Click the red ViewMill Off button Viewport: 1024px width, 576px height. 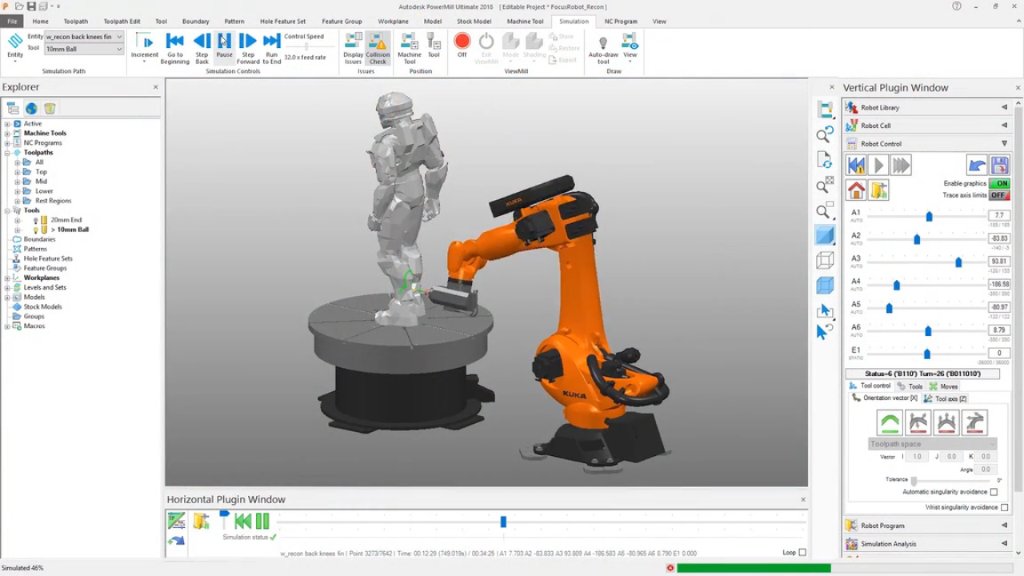(462, 41)
